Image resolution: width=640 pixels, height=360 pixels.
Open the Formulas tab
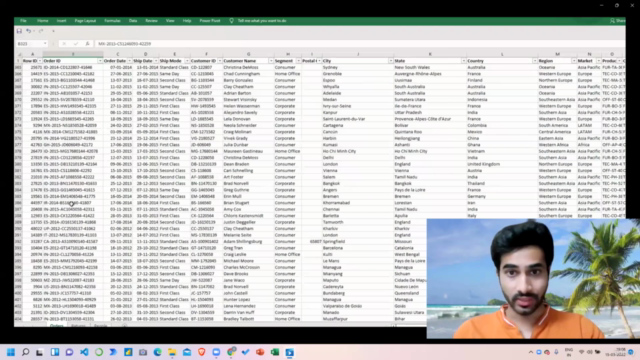point(112,20)
